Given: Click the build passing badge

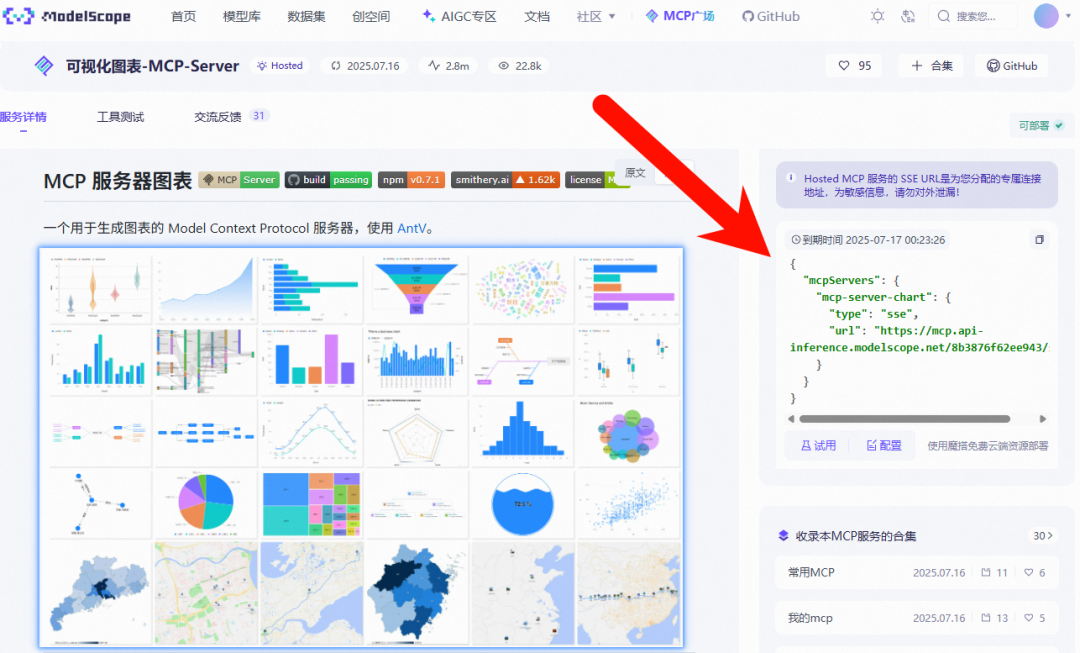Looking at the screenshot, I should 329,180.
